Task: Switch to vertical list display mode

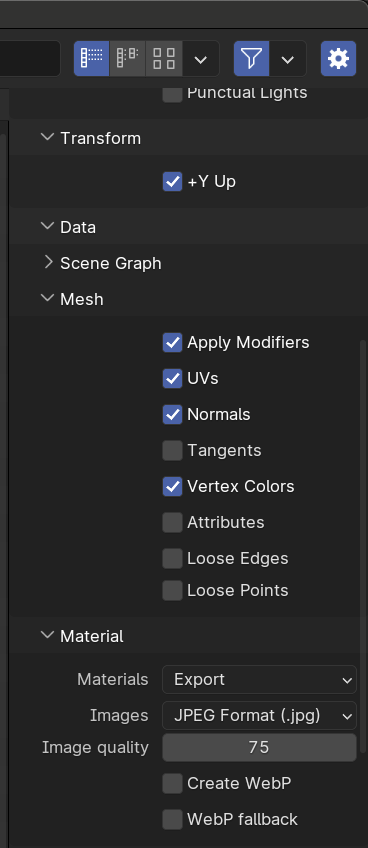Action: [x=91, y=58]
